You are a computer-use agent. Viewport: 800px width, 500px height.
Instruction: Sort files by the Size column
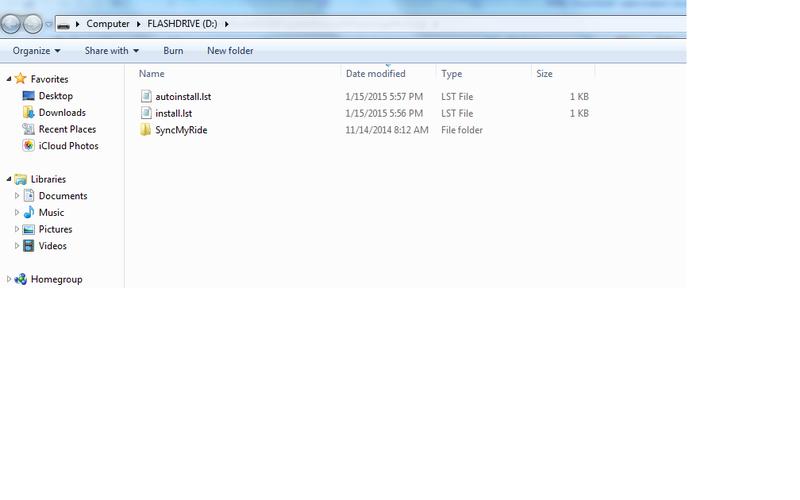click(x=544, y=73)
